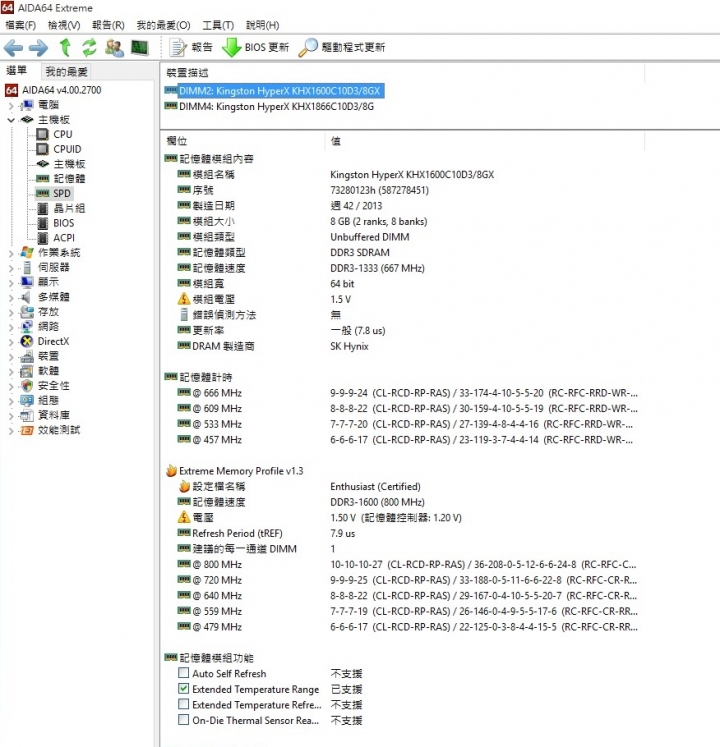Expand the 存放 tree node
Image resolution: width=720 pixels, height=747 pixels.
coord(11,312)
